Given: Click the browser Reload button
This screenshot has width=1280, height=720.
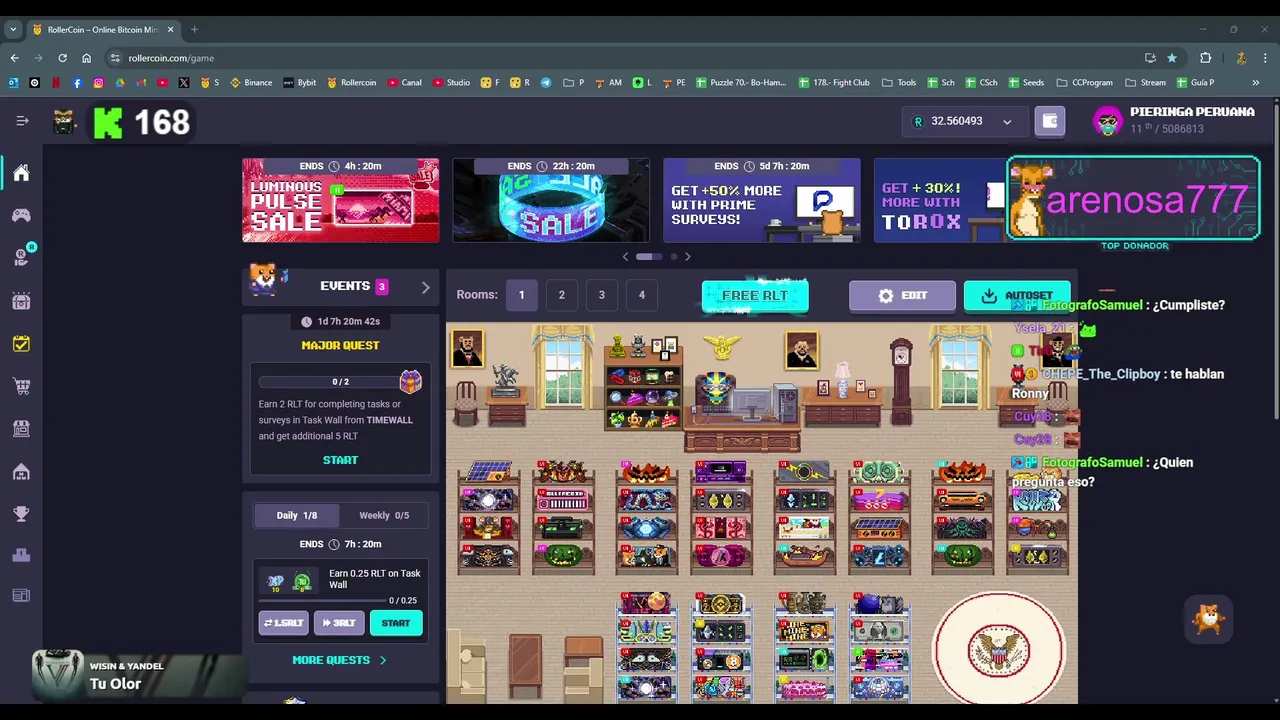Looking at the screenshot, I should (x=62, y=58).
